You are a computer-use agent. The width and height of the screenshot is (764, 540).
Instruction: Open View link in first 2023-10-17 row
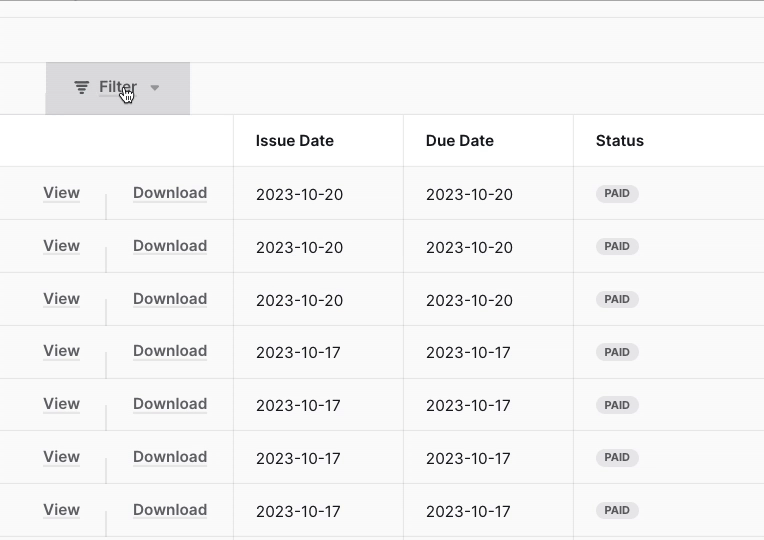(x=61, y=351)
